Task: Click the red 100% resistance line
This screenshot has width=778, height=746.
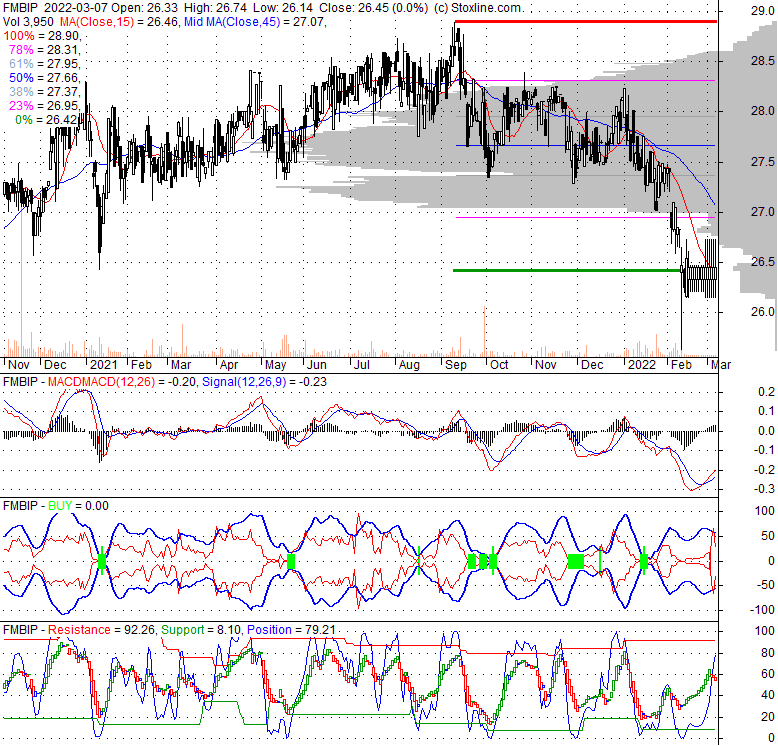Action: point(585,21)
